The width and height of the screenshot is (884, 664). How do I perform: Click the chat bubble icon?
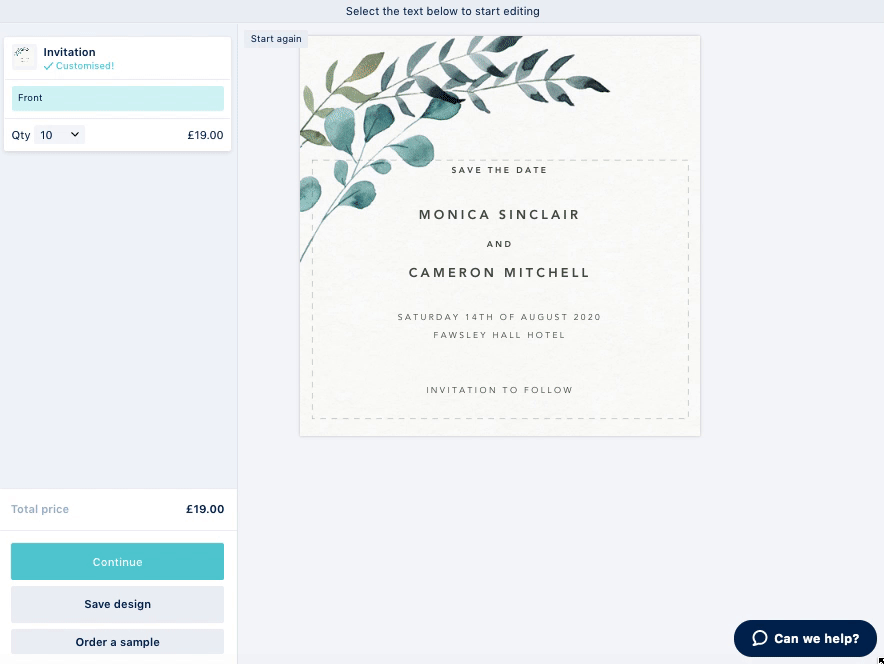[x=759, y=638]
